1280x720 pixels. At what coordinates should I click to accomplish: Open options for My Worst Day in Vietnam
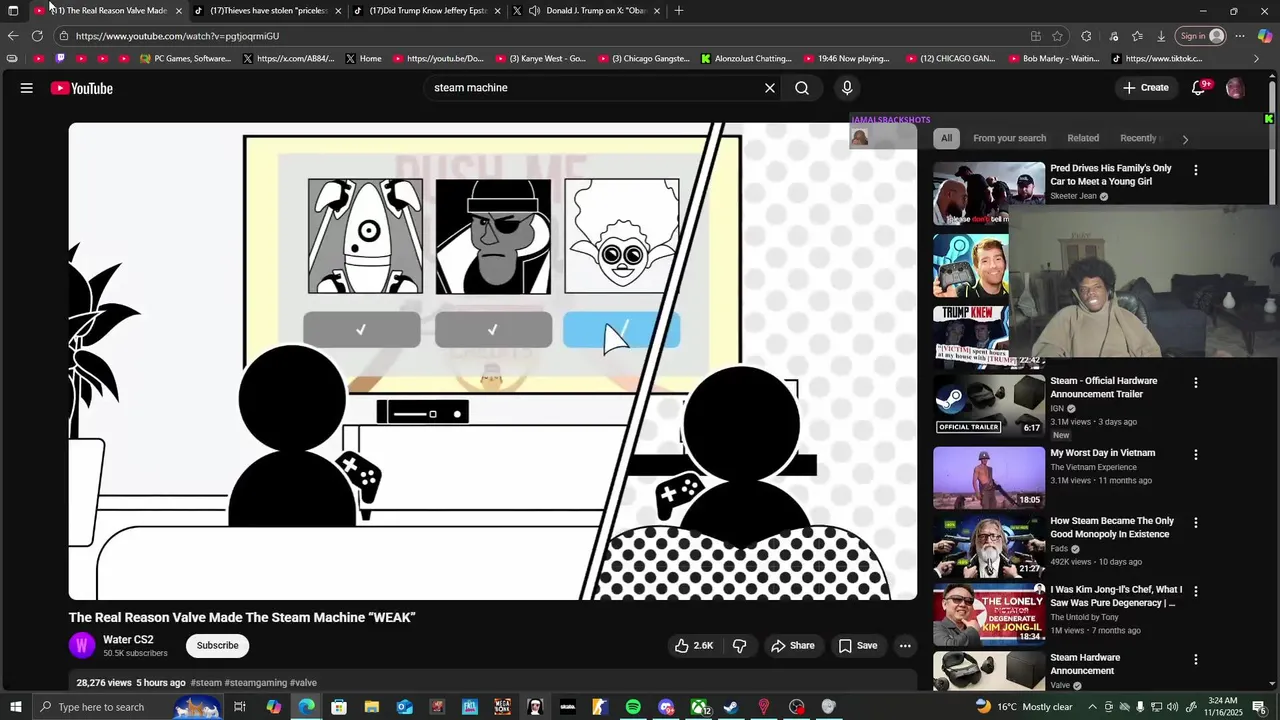click(1195, 455)
